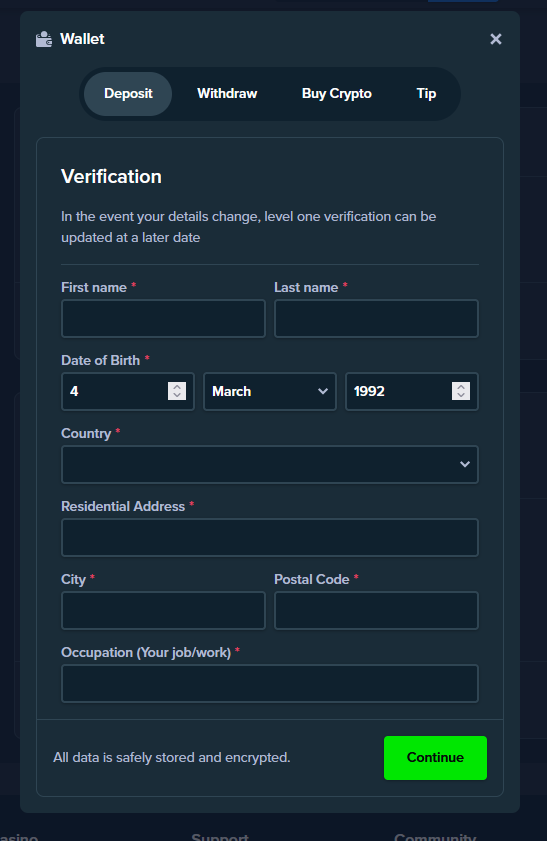Switch to the Deposit tab
The height and width of the screenshot is (841, 547).
pyautogui.click(x=128, y=94)
